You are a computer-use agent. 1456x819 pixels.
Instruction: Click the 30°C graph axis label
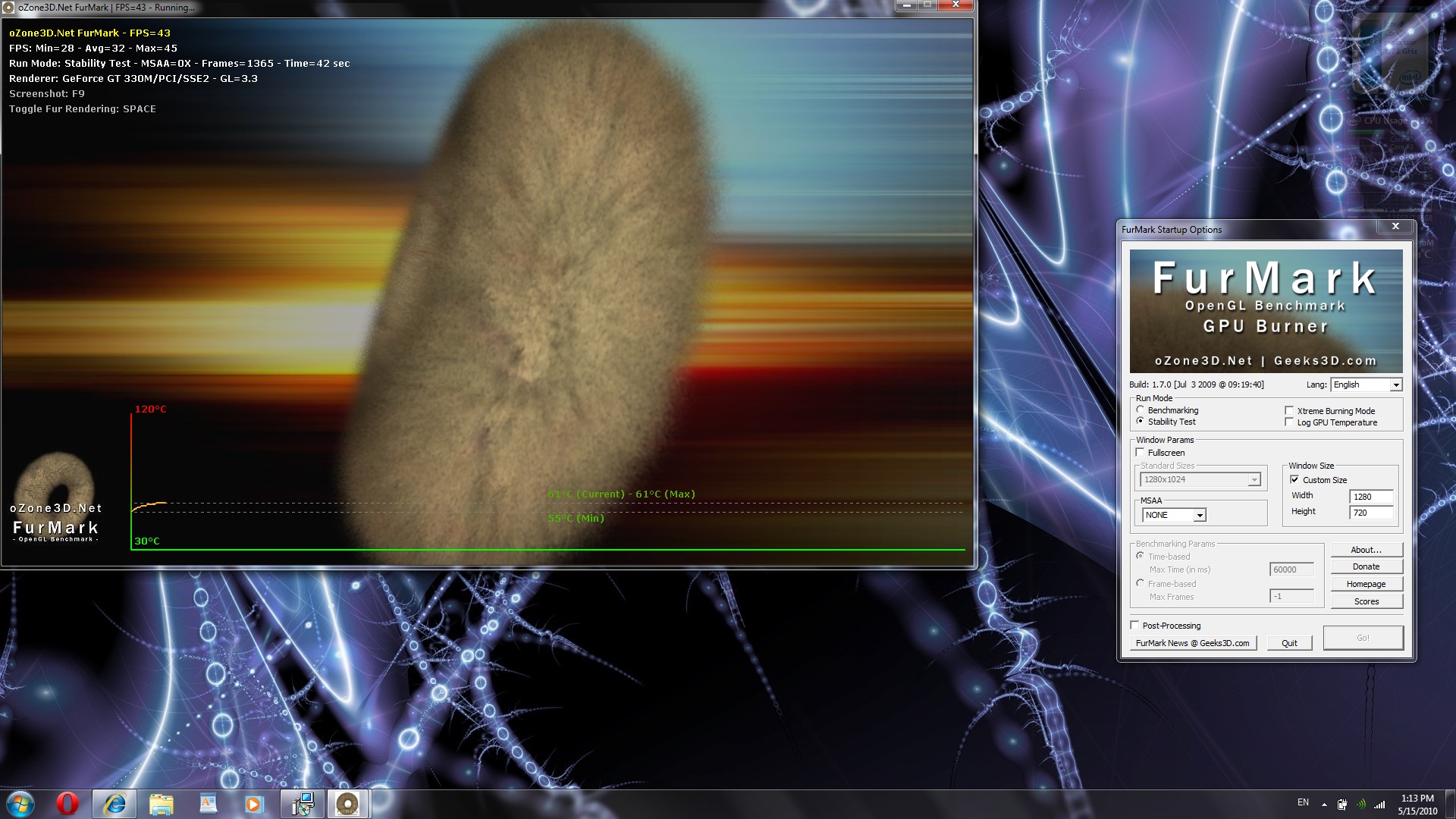[x=147, y=541]
